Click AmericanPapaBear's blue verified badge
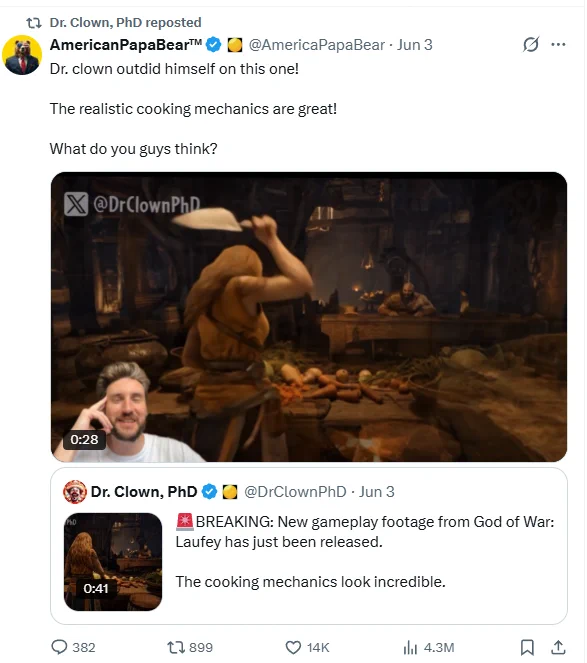 click(214, 44)
